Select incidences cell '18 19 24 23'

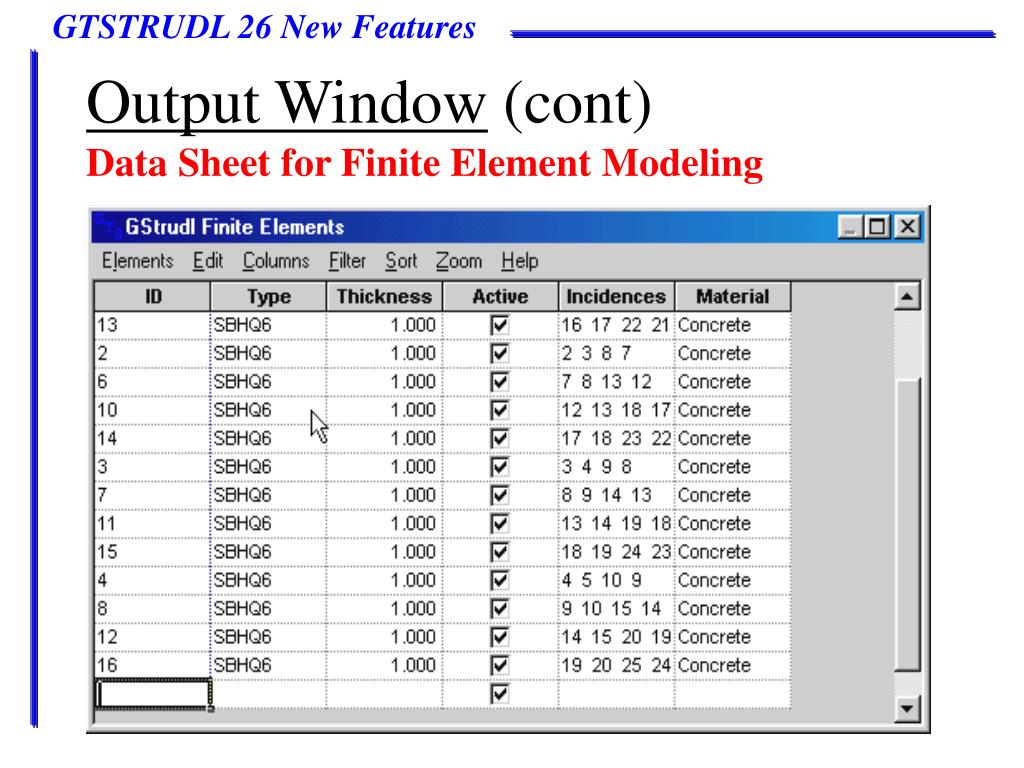(616, 552)
